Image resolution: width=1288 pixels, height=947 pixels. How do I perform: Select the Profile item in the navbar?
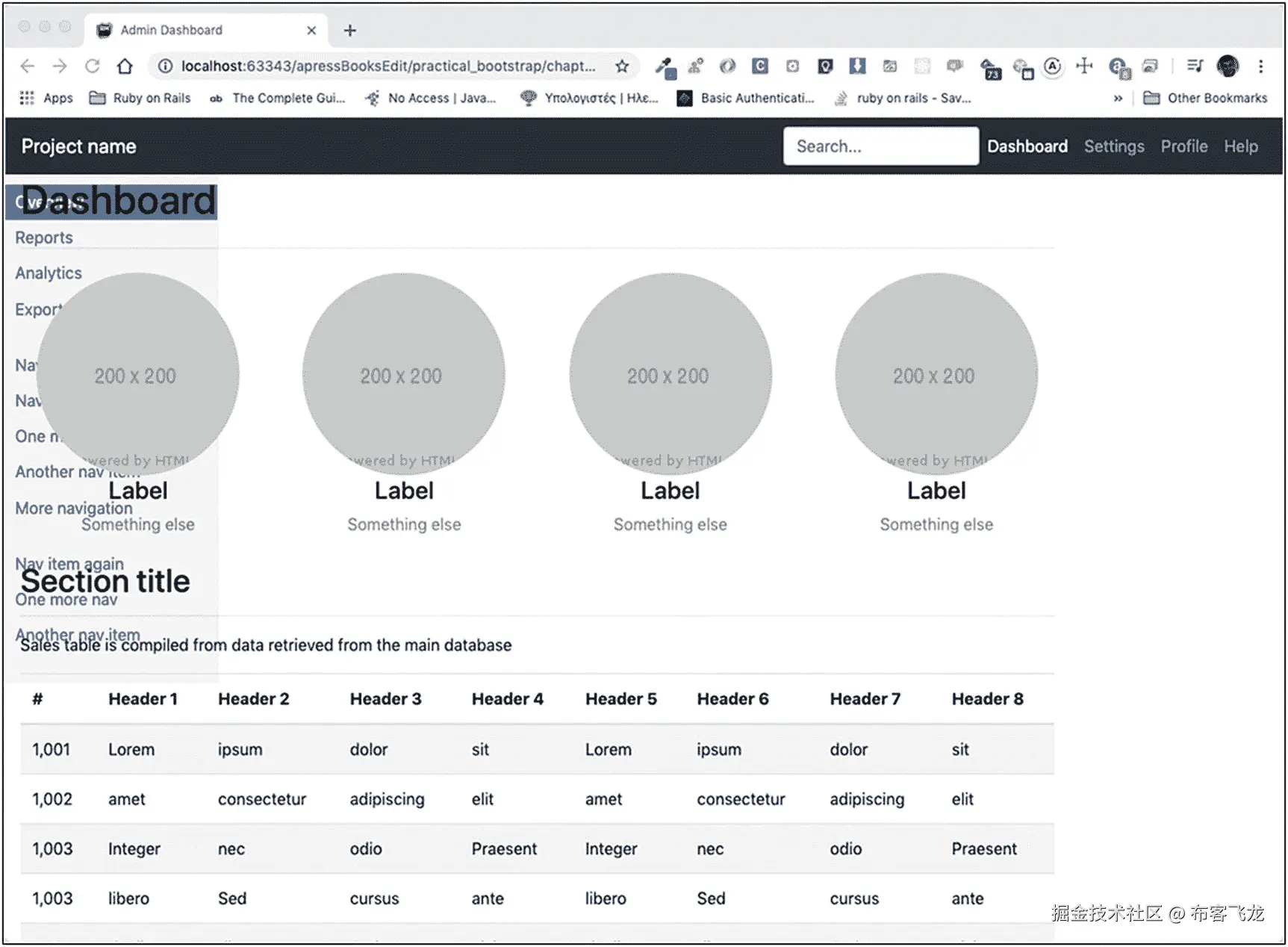tap(1183, 146)
